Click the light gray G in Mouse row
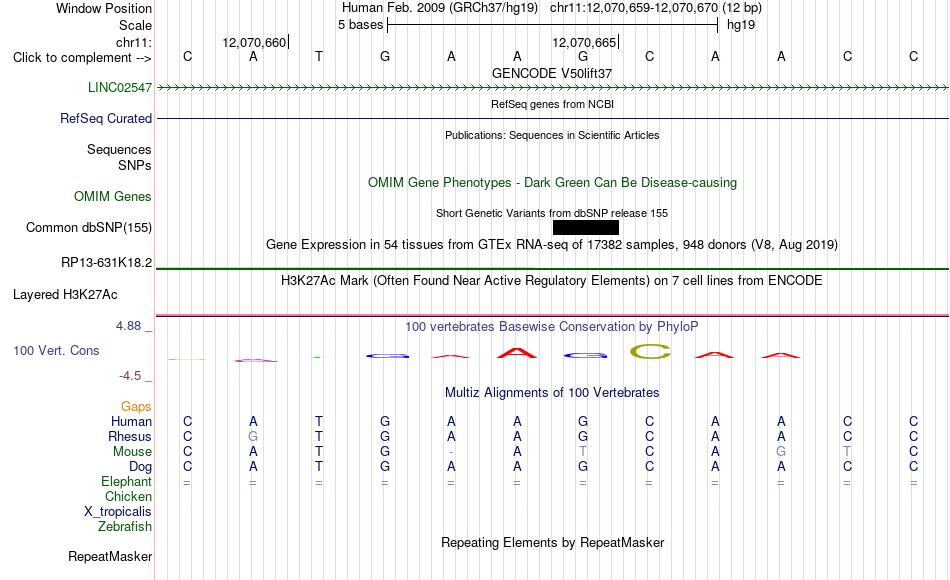The image size is (950, 580). 782,452
